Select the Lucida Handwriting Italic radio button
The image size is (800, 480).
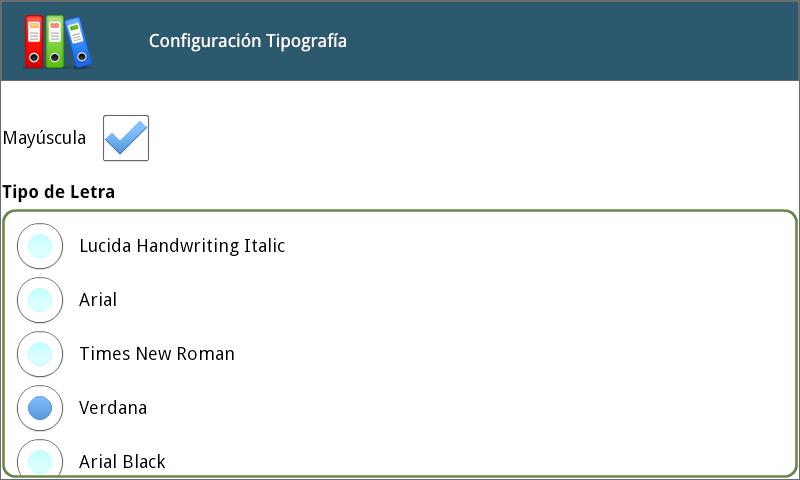(x=40, y=246)
